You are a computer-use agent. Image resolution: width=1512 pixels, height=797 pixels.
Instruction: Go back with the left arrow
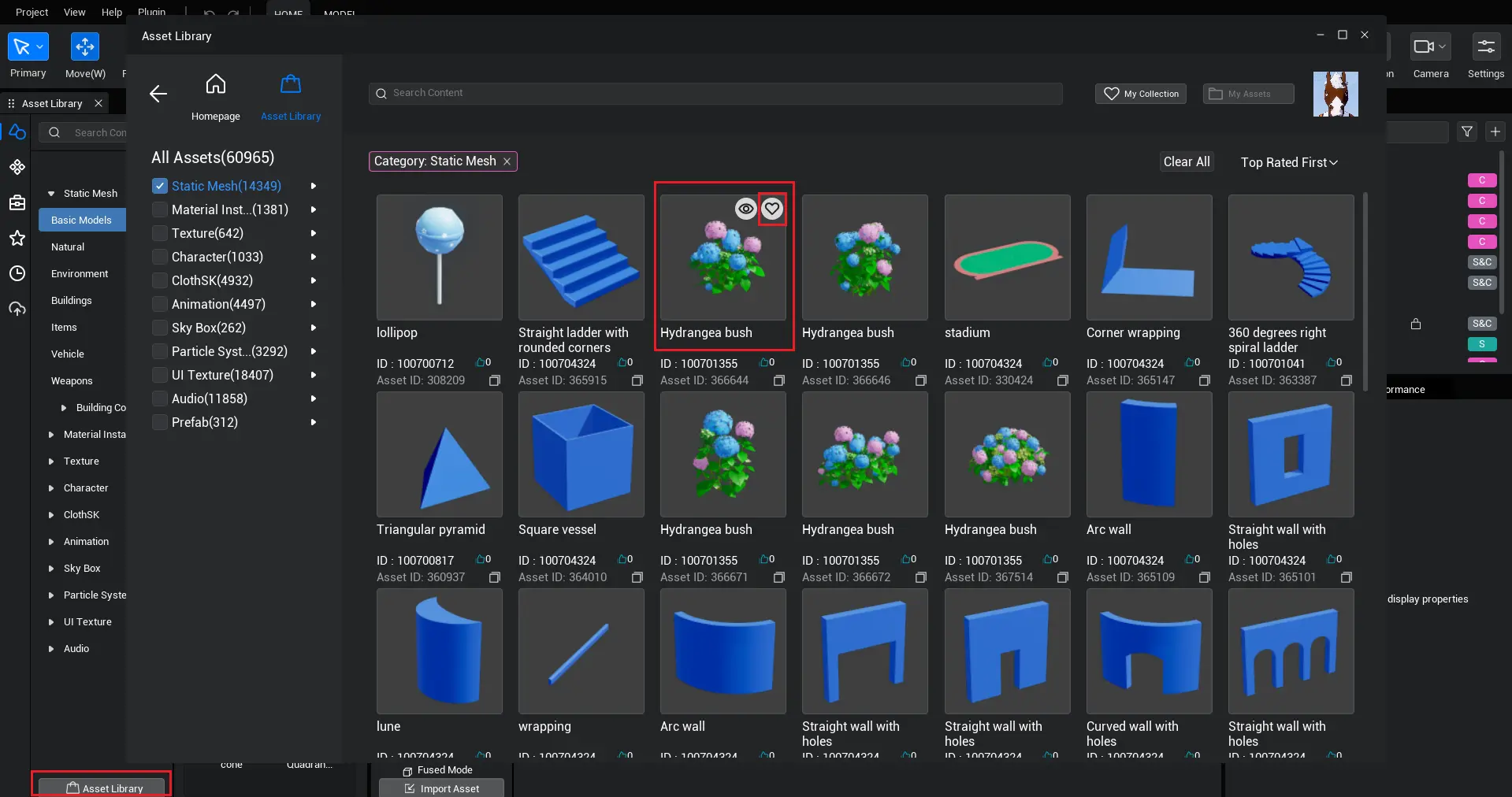[x=158, y=94]
